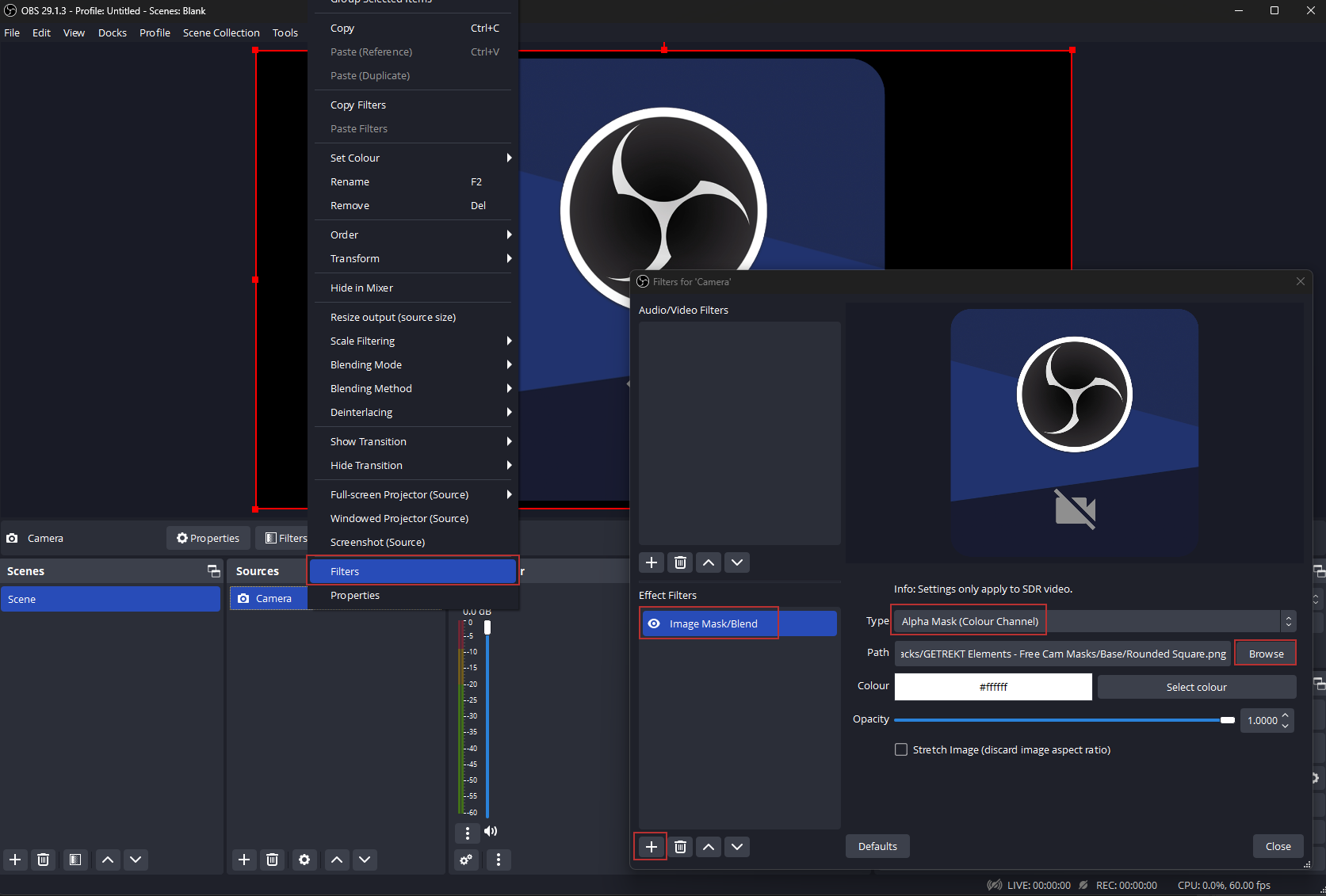Choose Copy Filters menu entry
1326x896 pixels.
click(415, 105)
